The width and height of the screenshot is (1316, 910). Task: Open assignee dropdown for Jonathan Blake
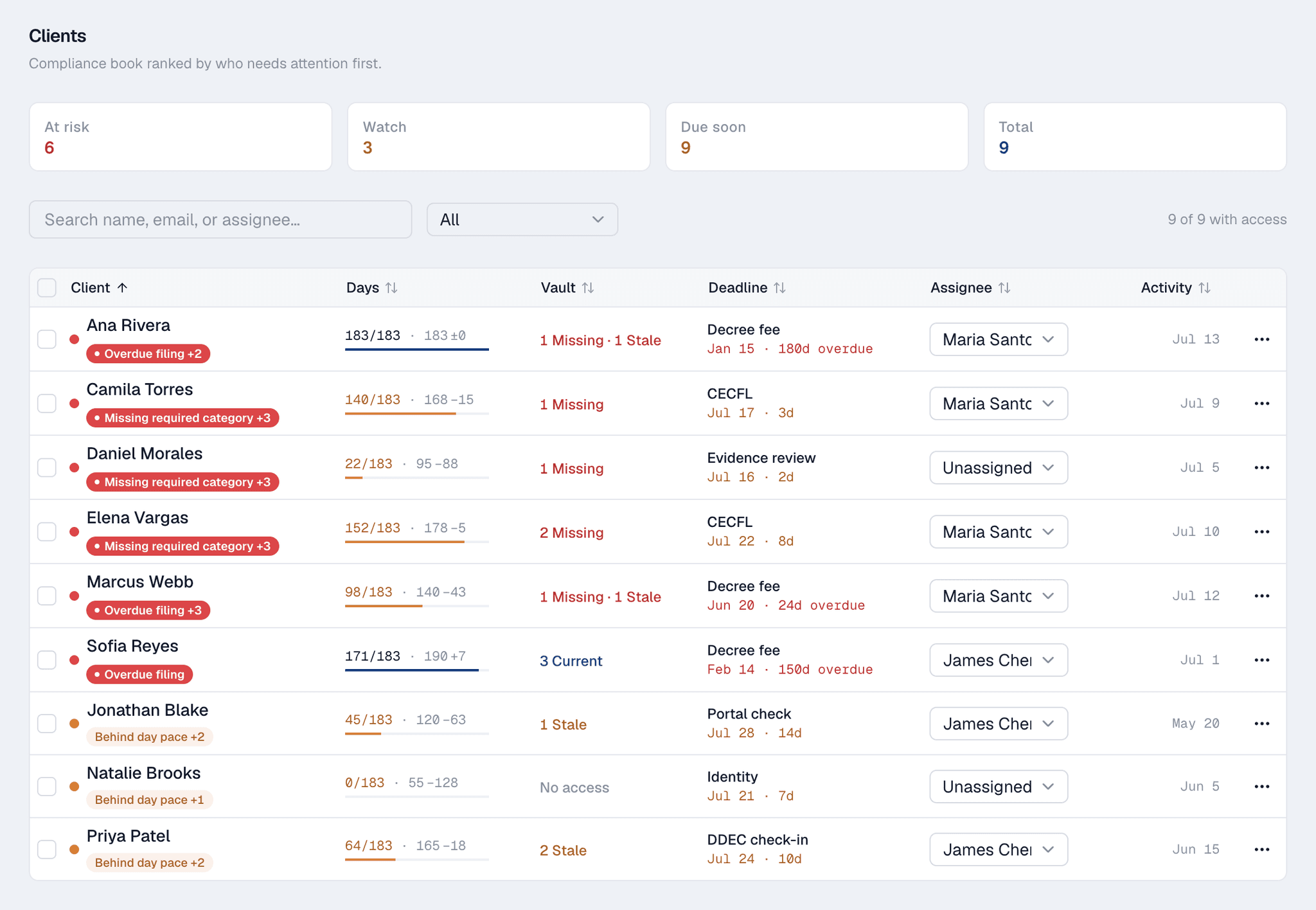click(x=999, y=724)
